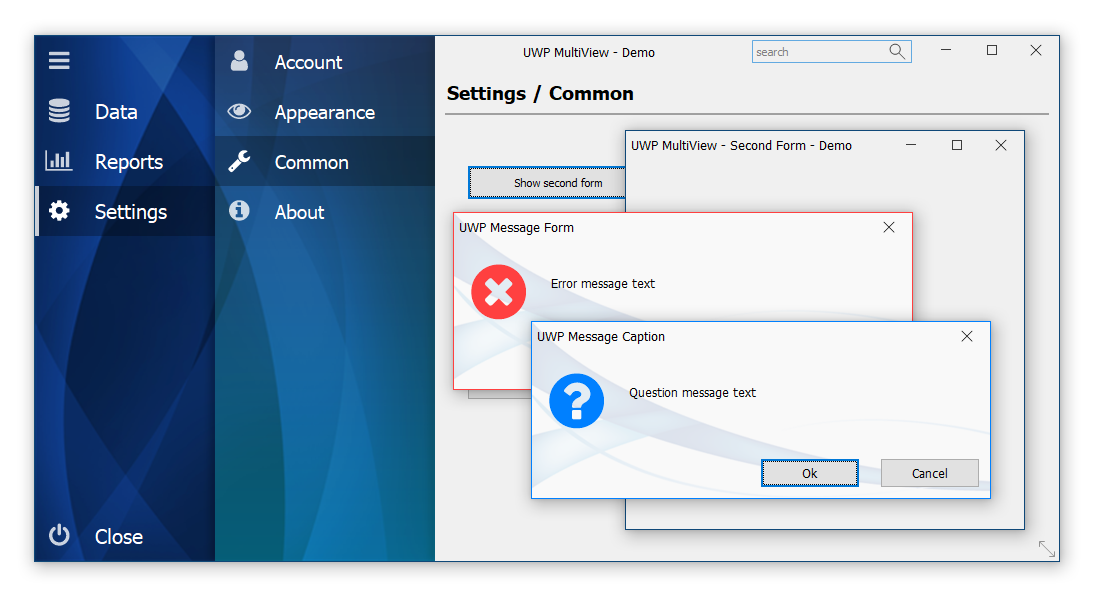Close the UWP Message Caption dialog

click(967, 336)
